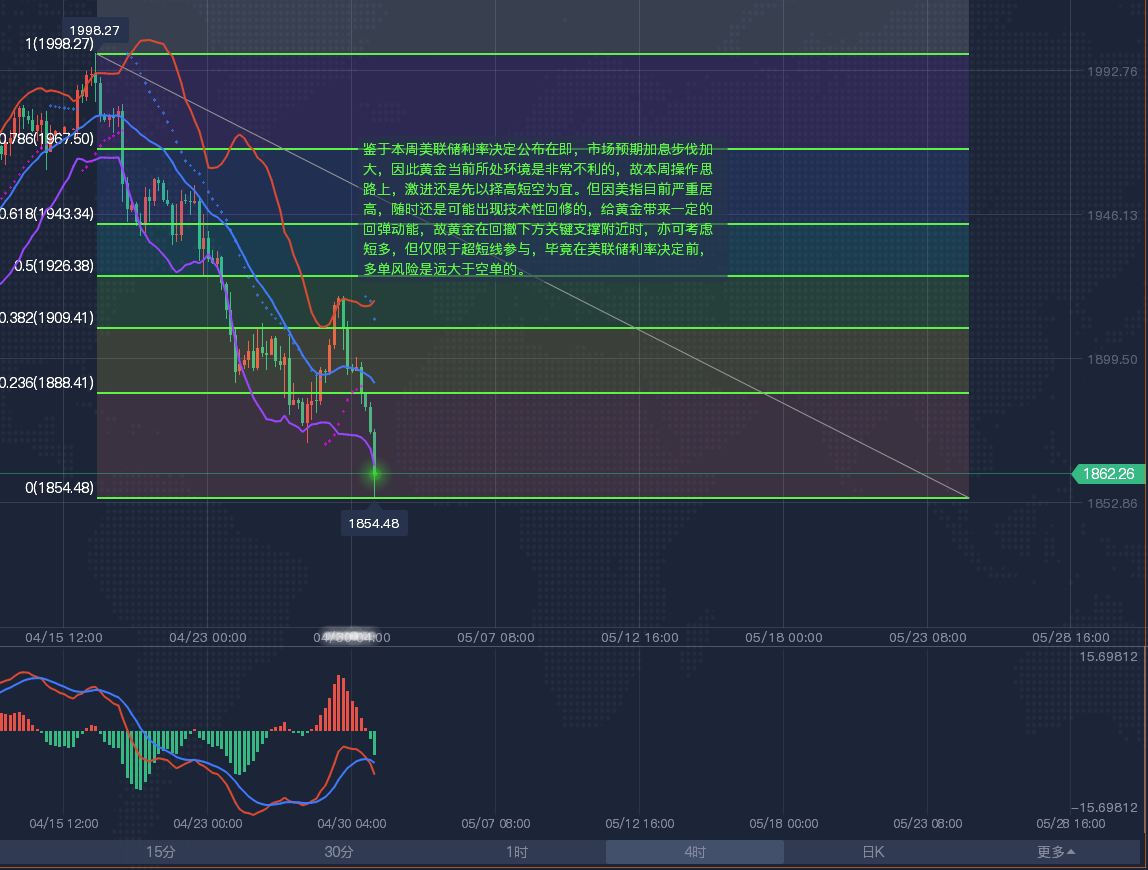1148x870 pixels.
Task: Select the Fibonacci 0.236(1888.41) label
Action: click(x=47, y=383)
